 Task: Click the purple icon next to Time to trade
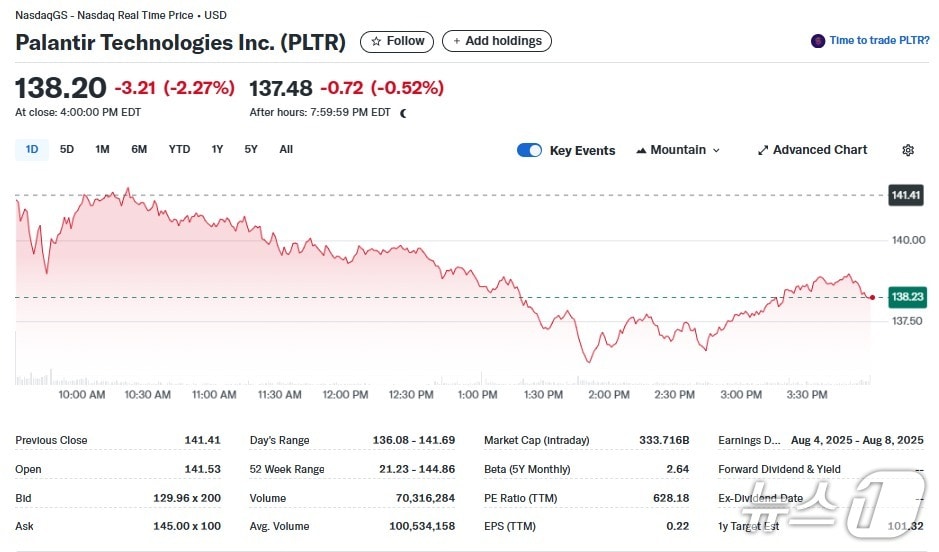[818, 41]
